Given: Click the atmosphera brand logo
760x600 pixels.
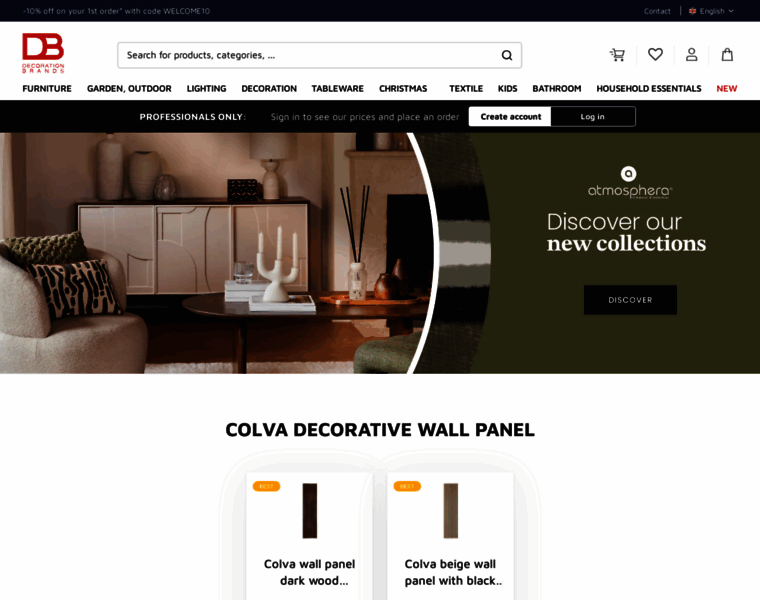Looking at the screenshot, I should 630,183.
